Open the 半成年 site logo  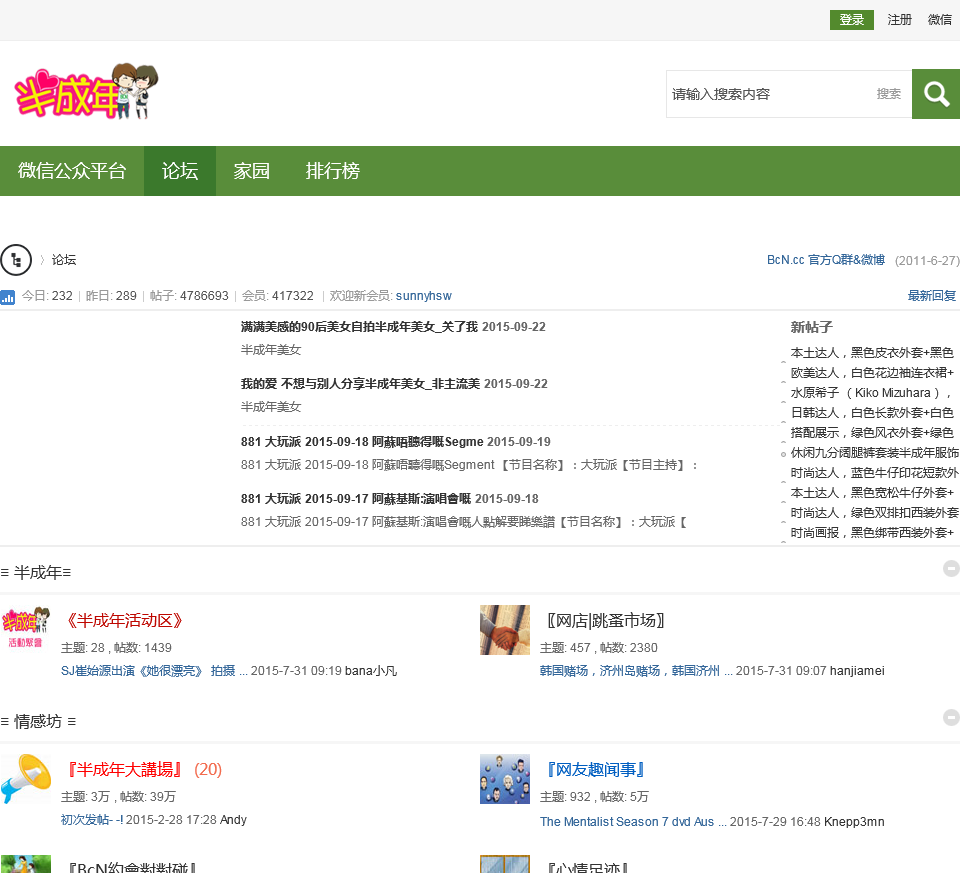[x=86, y=91]
